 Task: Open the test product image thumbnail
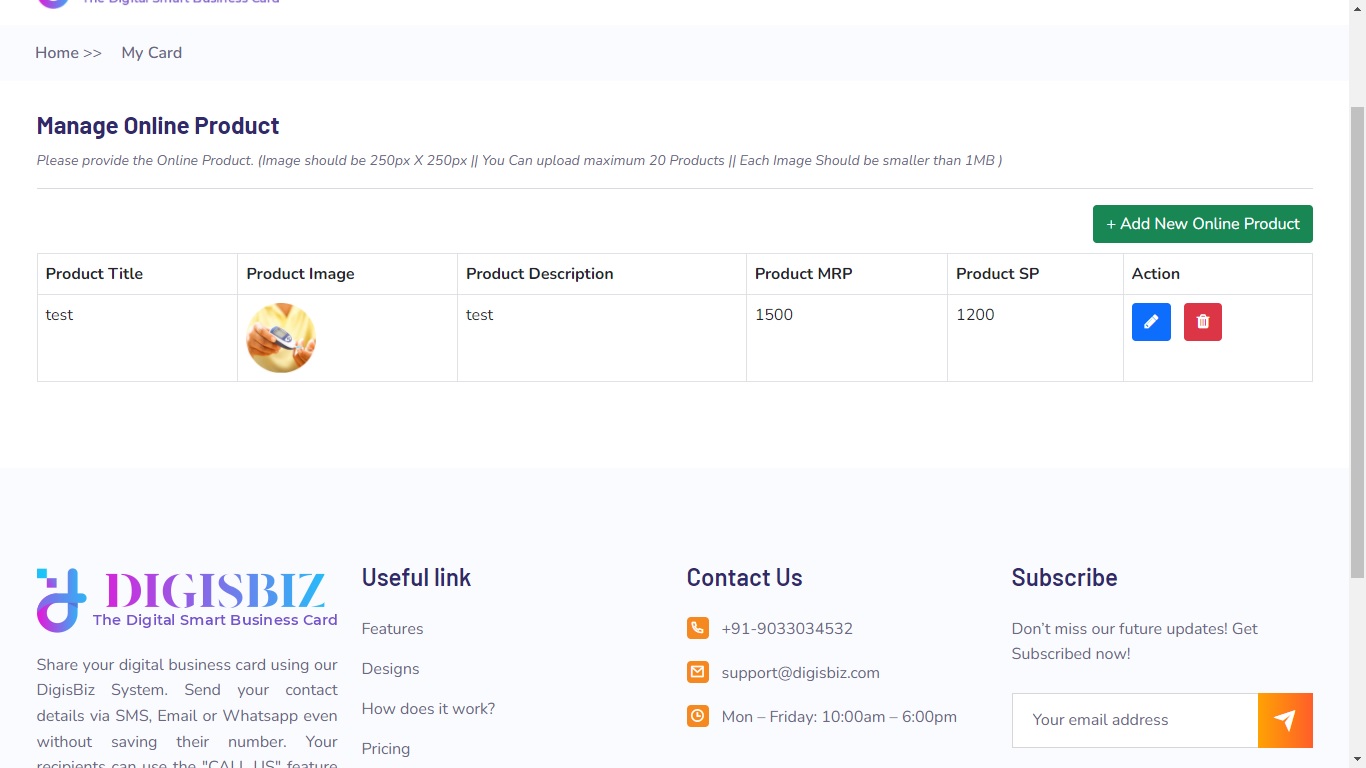point(281,338)
